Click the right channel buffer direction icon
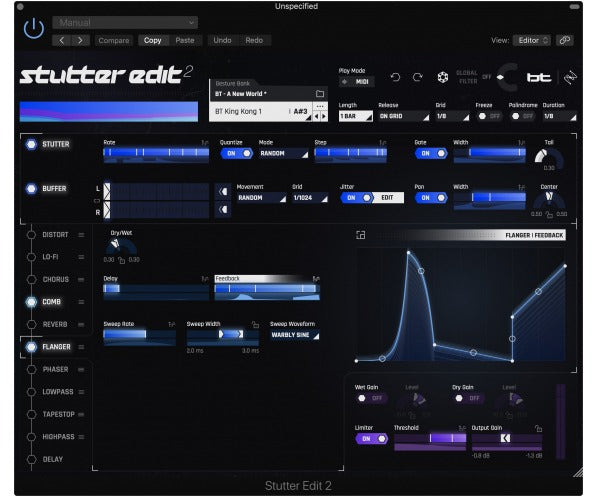This screenshot has height=497, width=597. [223, 209]
